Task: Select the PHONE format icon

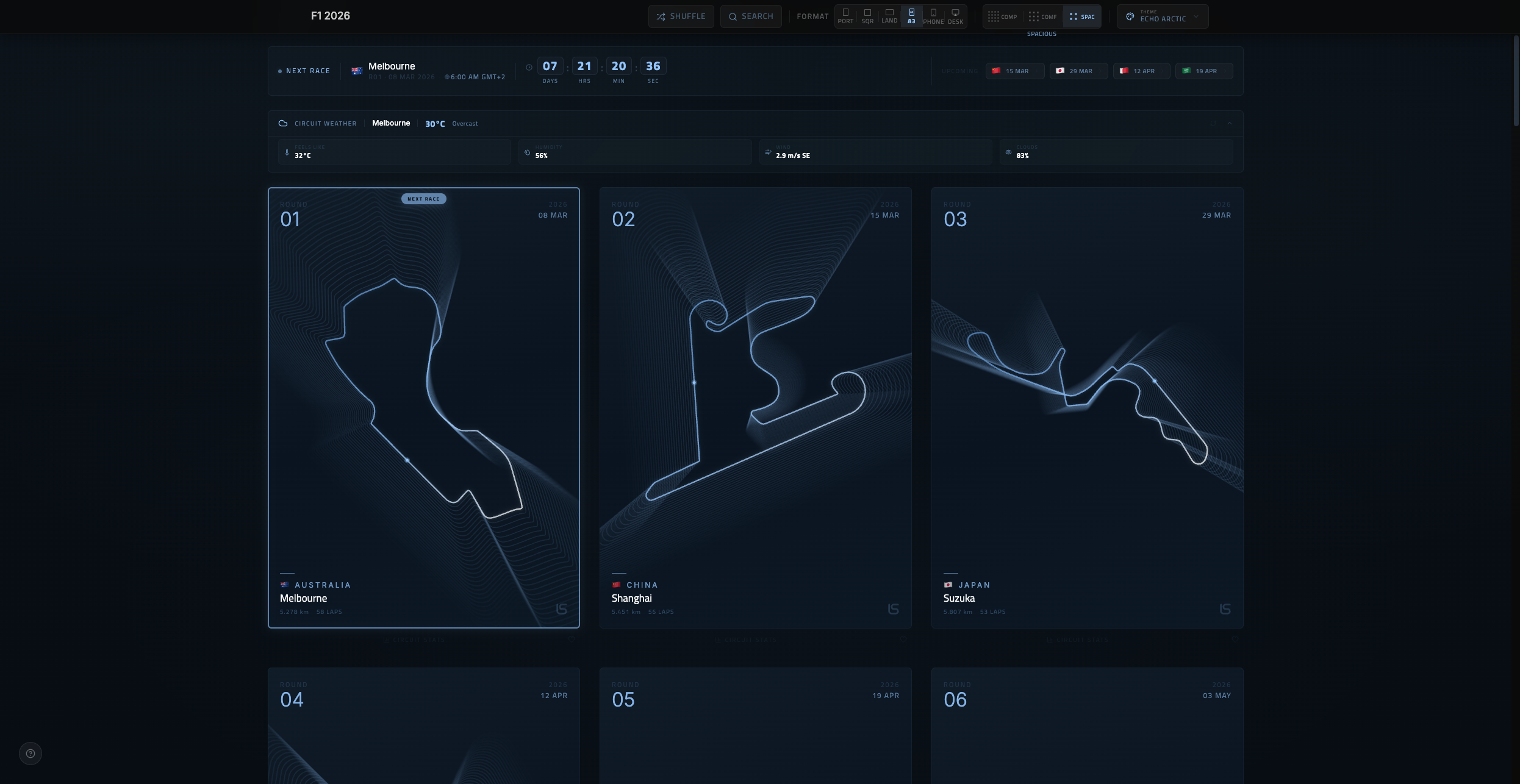Action: [x=933, y=16]
